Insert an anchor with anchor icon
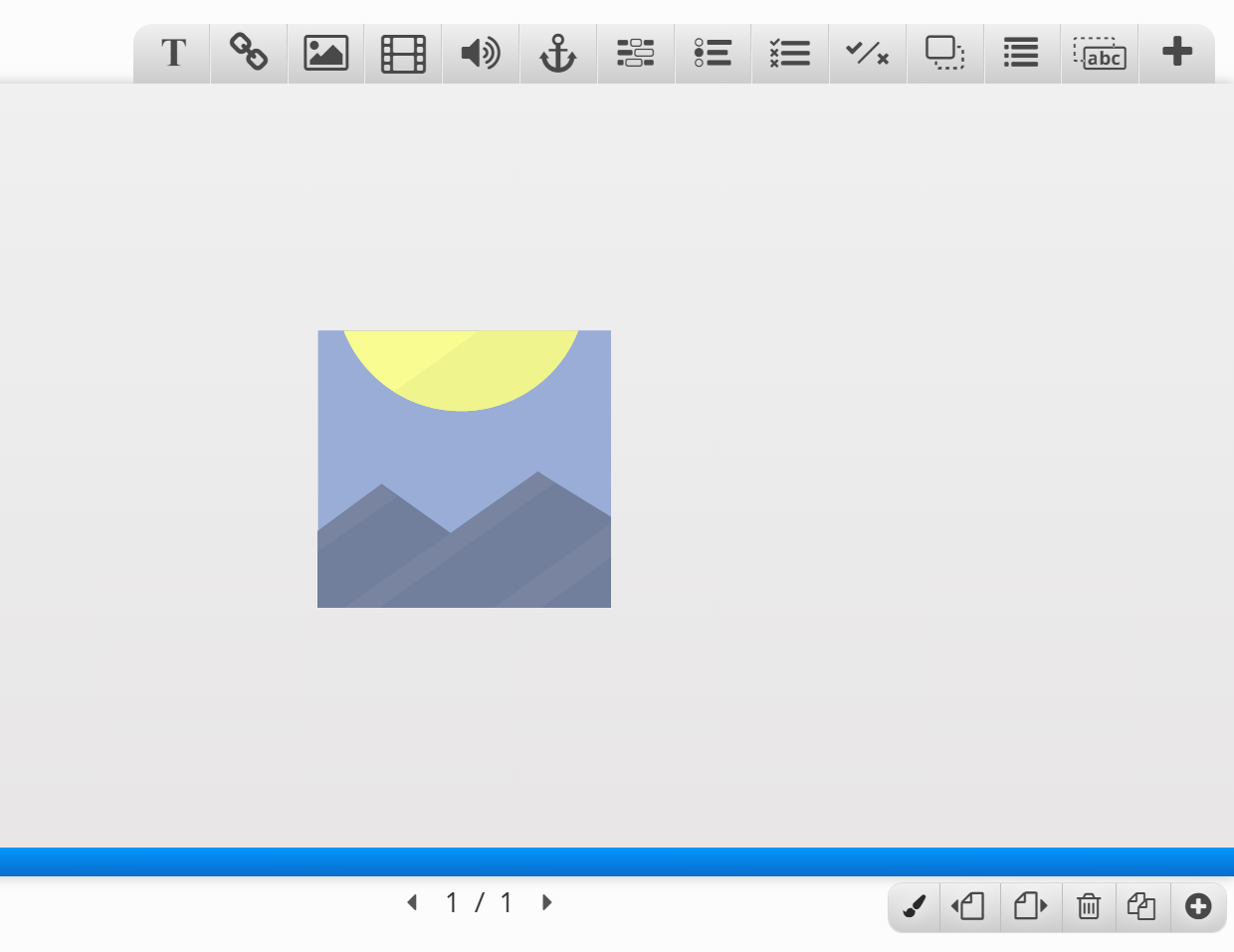 coord(558,53)
